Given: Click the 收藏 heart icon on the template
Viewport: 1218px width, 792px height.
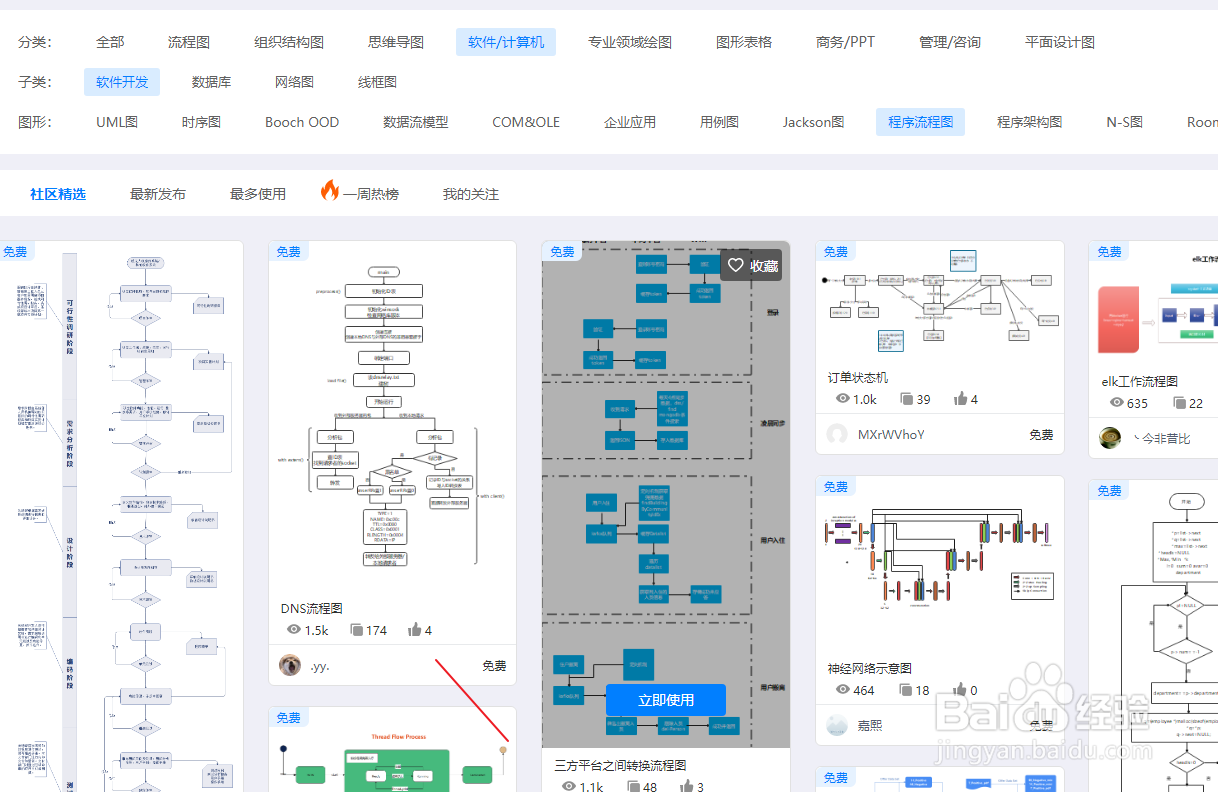Looking at the screenshot, I should pos(736,265).
